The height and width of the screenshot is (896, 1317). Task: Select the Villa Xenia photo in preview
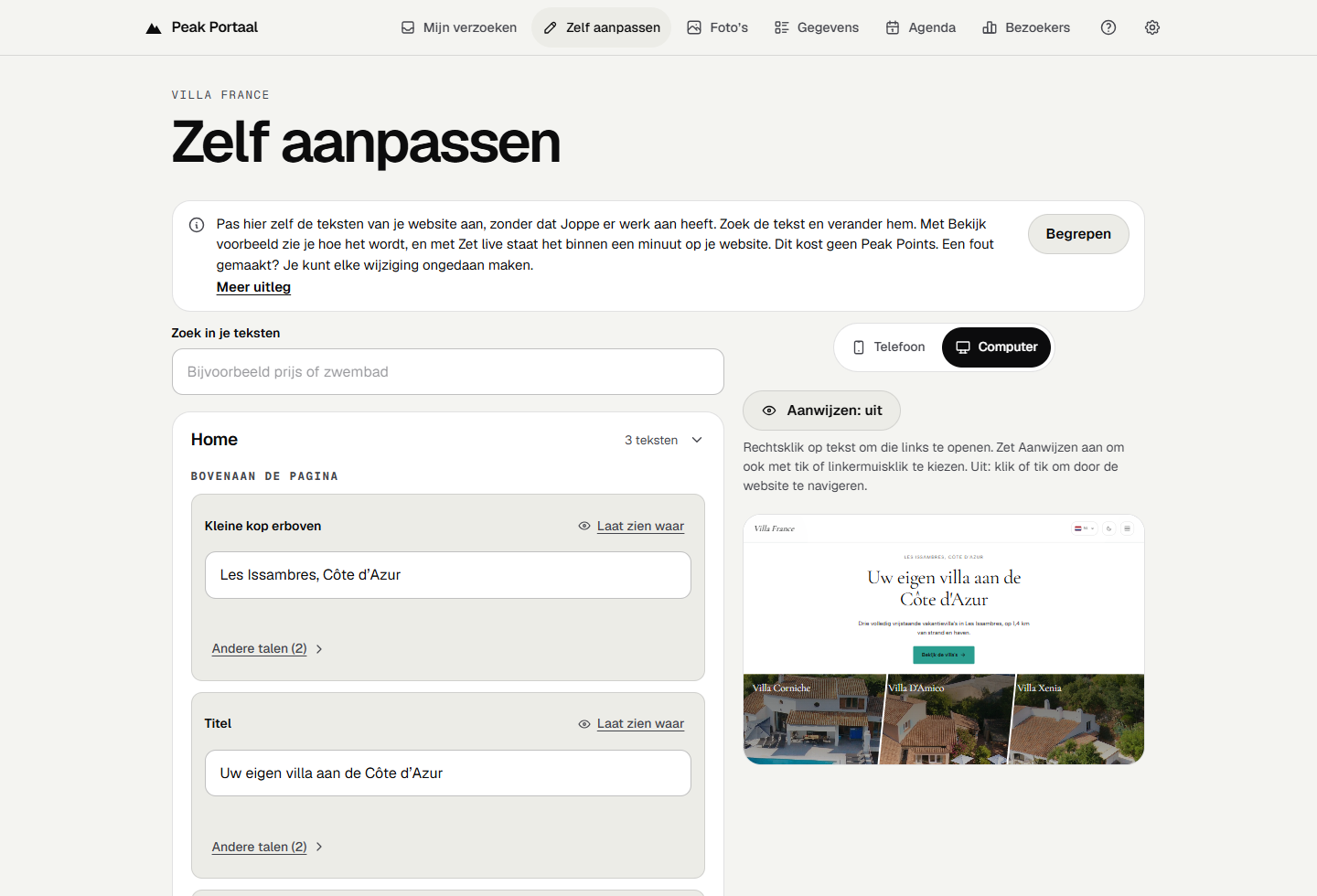tap(1076, 720)
